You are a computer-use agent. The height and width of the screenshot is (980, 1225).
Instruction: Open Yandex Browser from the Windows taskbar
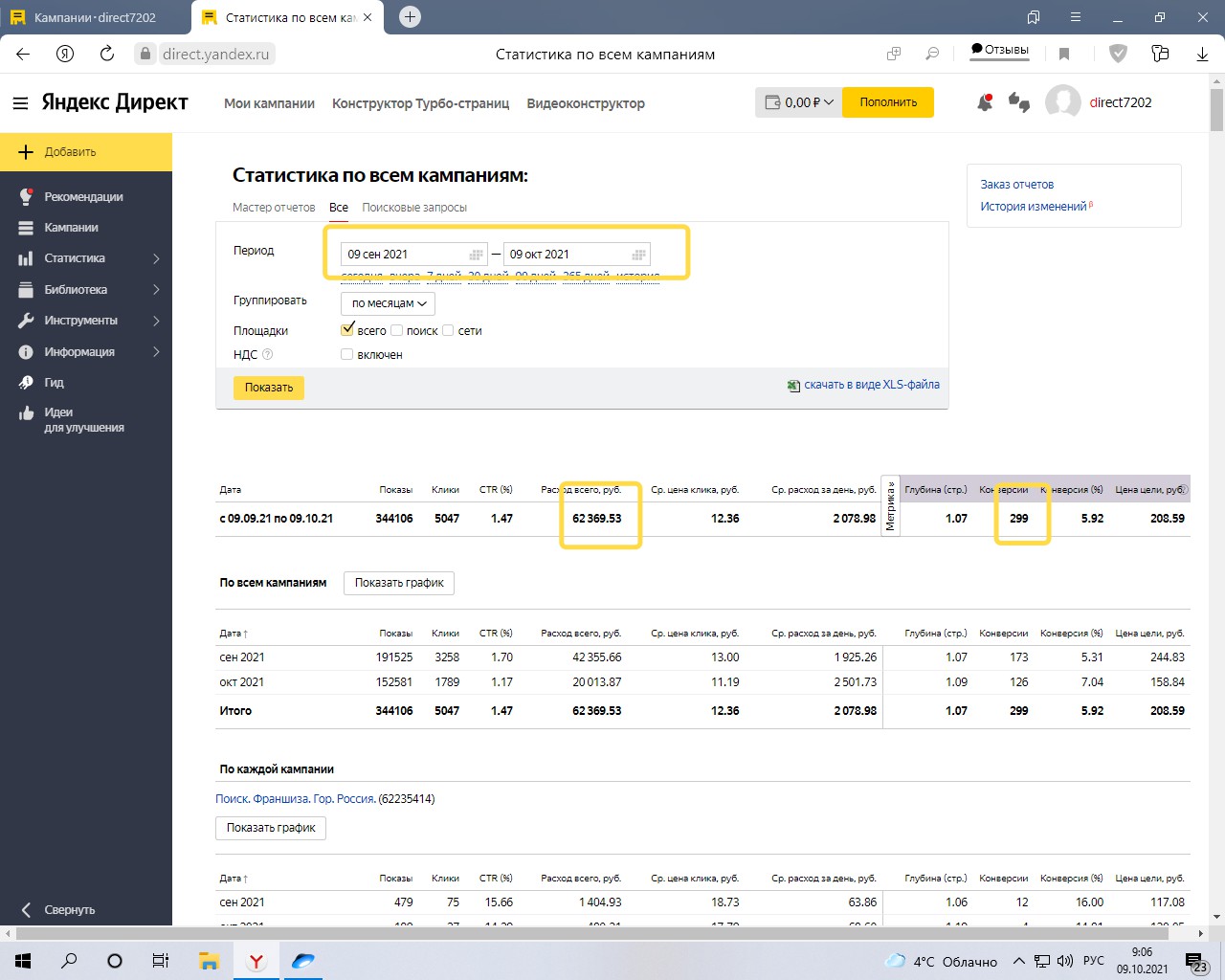pyautogui.click(x=256, y=961)
